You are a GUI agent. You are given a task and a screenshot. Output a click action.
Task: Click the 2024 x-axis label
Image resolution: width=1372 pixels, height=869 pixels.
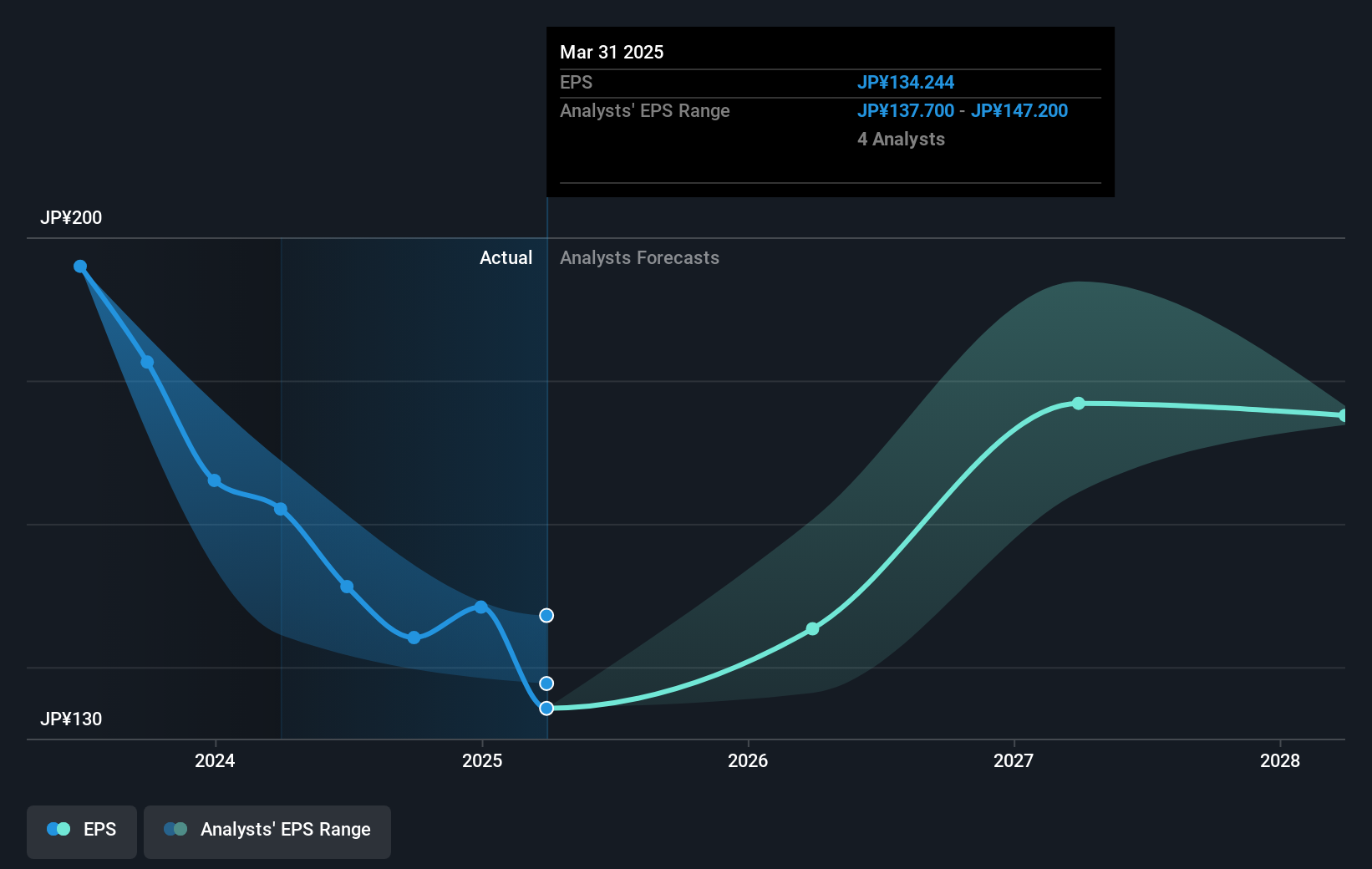click(215, 760)
